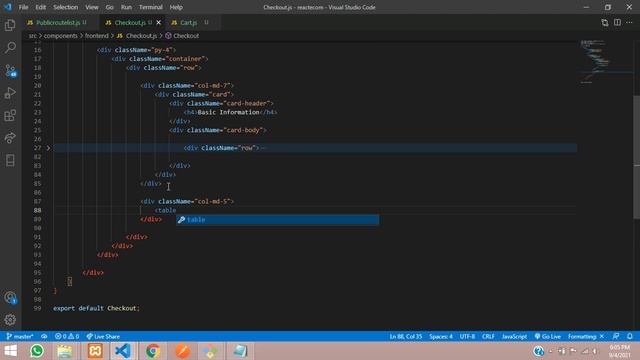Image resolution: width=640 pixels, height=360 pixels.
Task: Click the components breadcrumb
Action: click(60, 36)
